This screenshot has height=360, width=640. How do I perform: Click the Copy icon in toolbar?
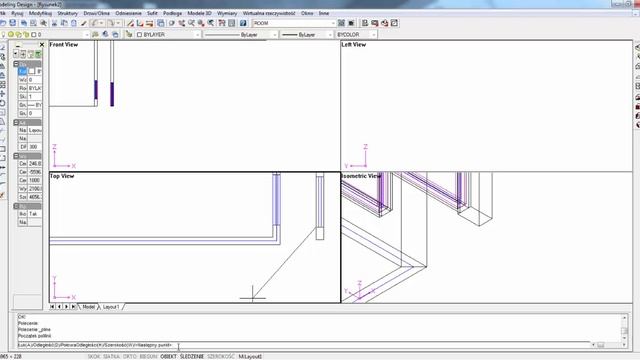tap(64, 23)
